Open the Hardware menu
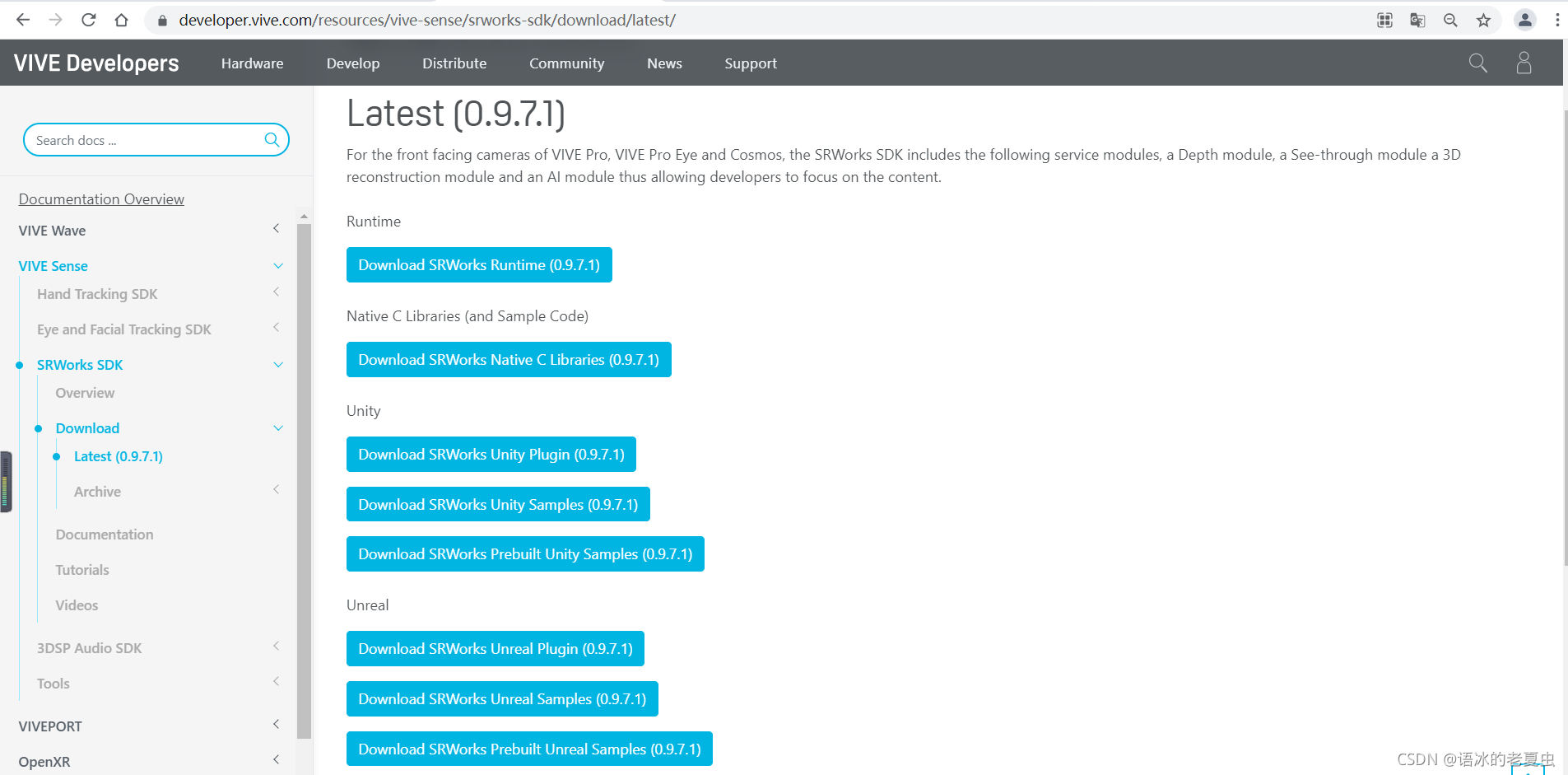The width and height of the screenshot is (1568, 775). (x=252, y=63)
